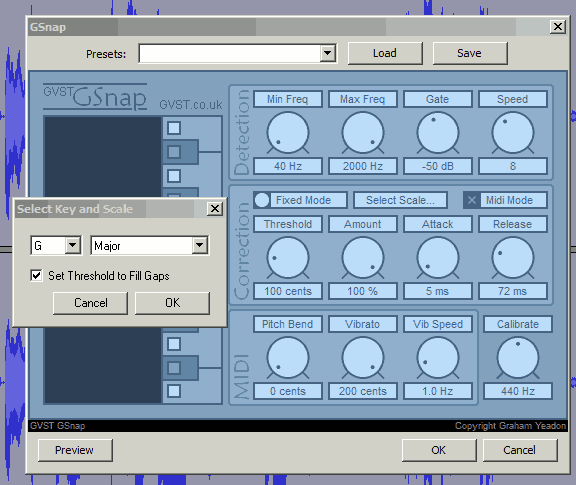Image resolution: width=576 pixels, height=485 pixels.
Task: Click the Amount knob
Action: 363,258
